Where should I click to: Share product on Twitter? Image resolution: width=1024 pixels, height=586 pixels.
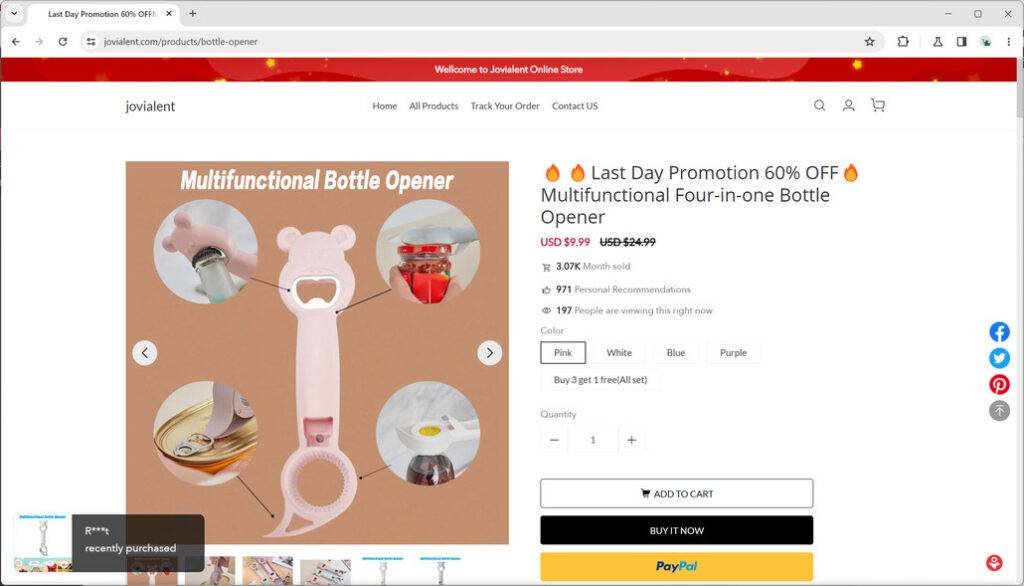[x=999, y=358]
